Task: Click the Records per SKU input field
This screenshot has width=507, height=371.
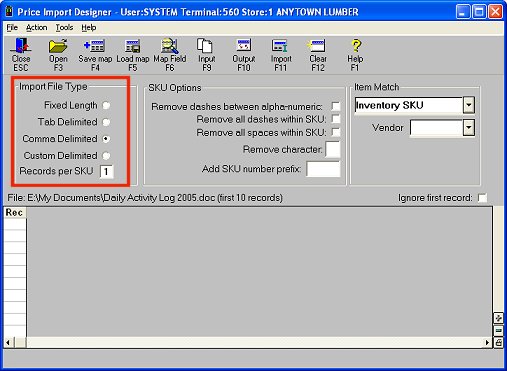Action: tap(107, 172)
